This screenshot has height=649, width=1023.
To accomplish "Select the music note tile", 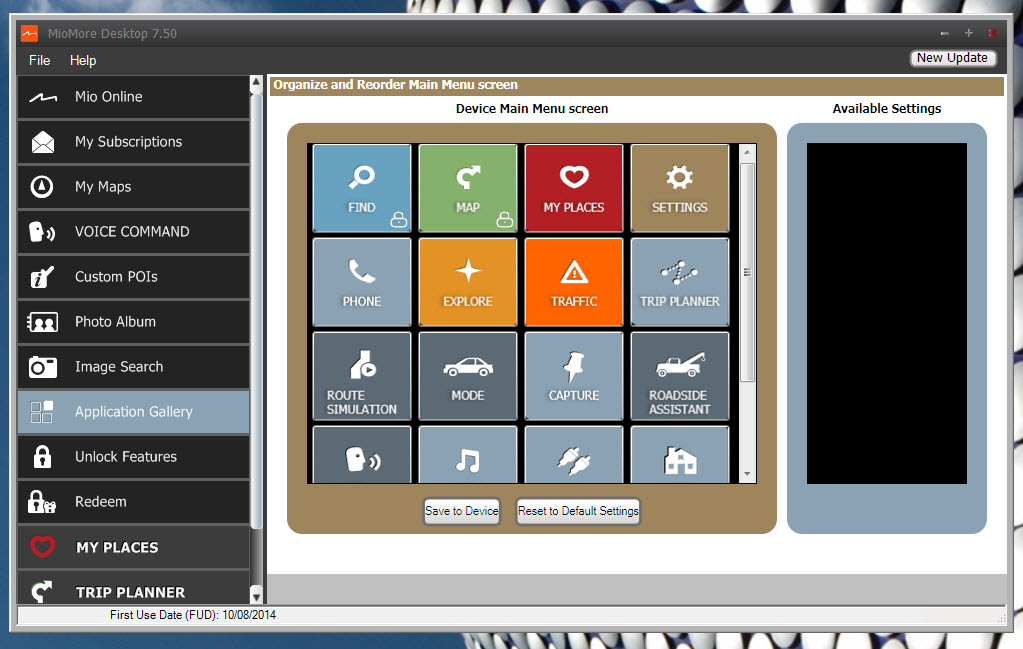I will point(468,455).
